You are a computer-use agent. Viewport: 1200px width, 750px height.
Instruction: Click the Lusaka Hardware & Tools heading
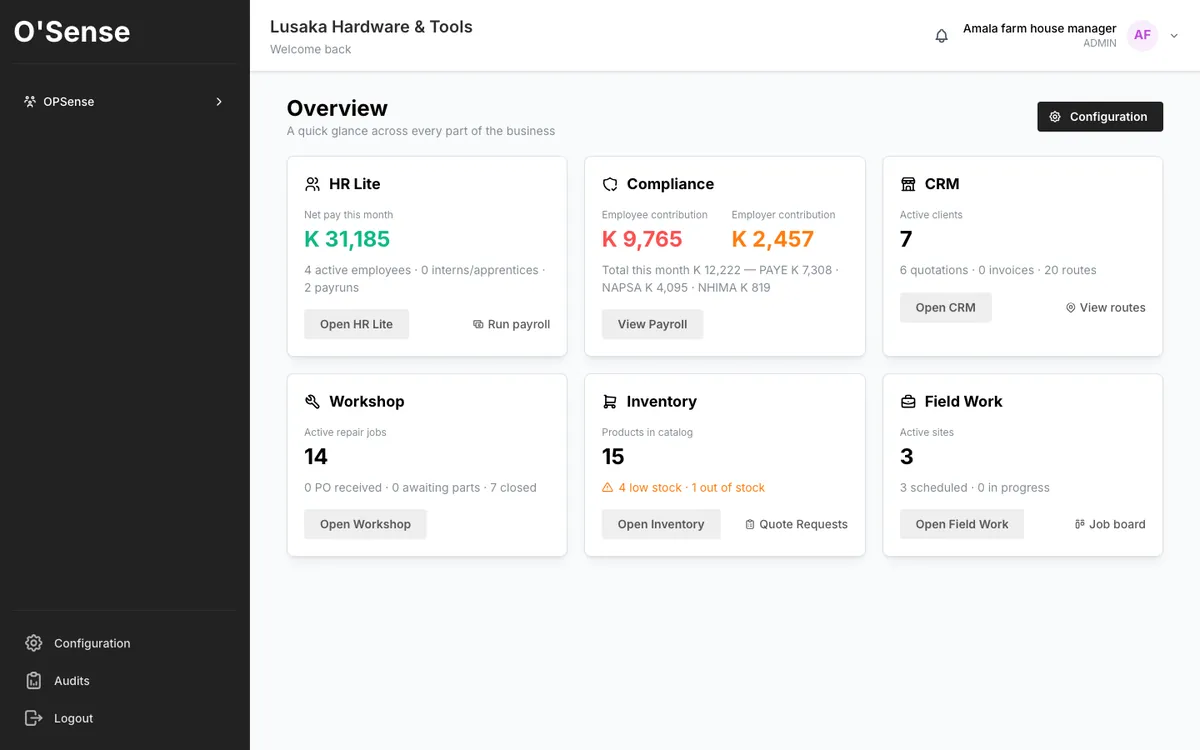371,27
